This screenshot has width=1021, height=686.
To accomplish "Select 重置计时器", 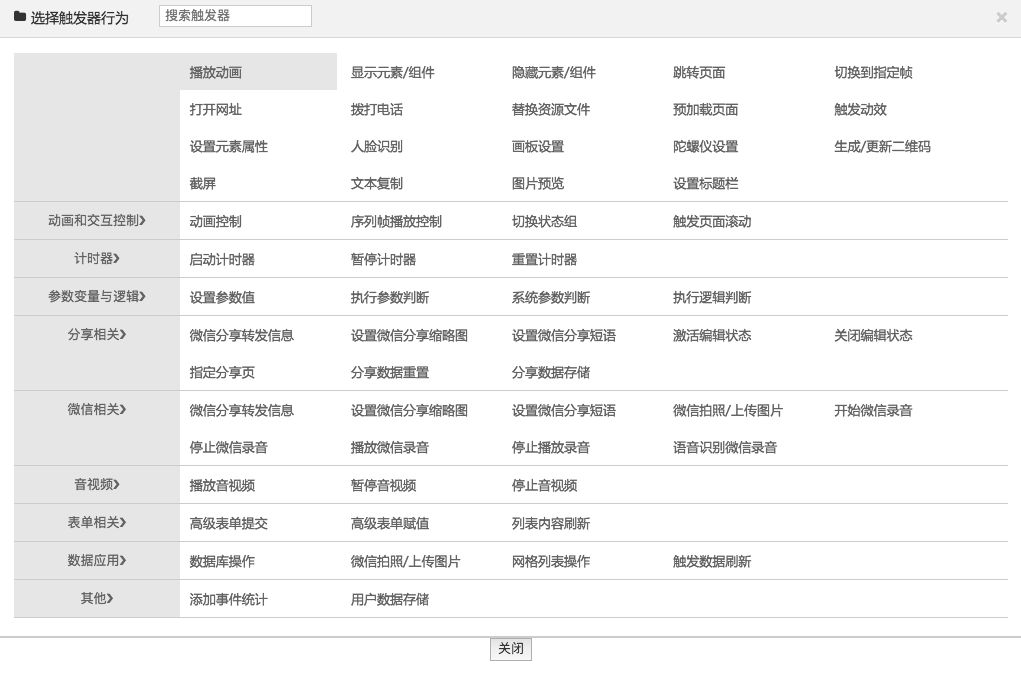I will 544,260.
